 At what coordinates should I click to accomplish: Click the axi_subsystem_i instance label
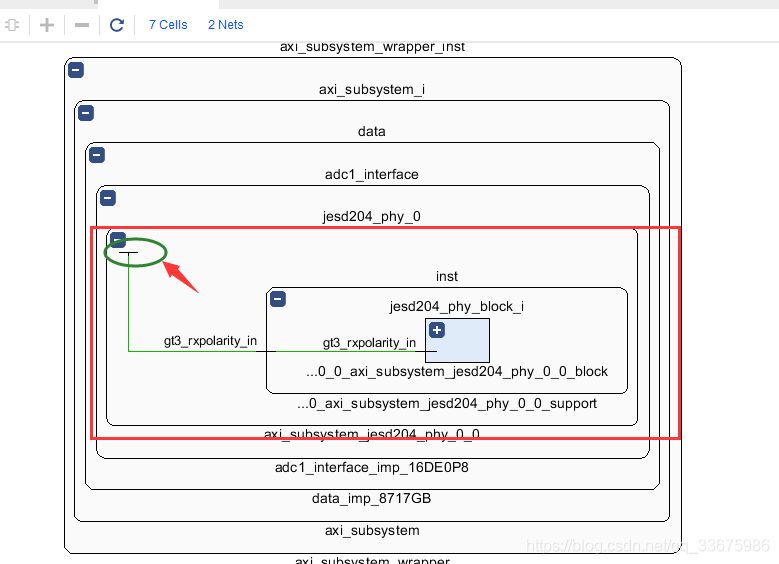pyautogui.click(x=372, y=89)
